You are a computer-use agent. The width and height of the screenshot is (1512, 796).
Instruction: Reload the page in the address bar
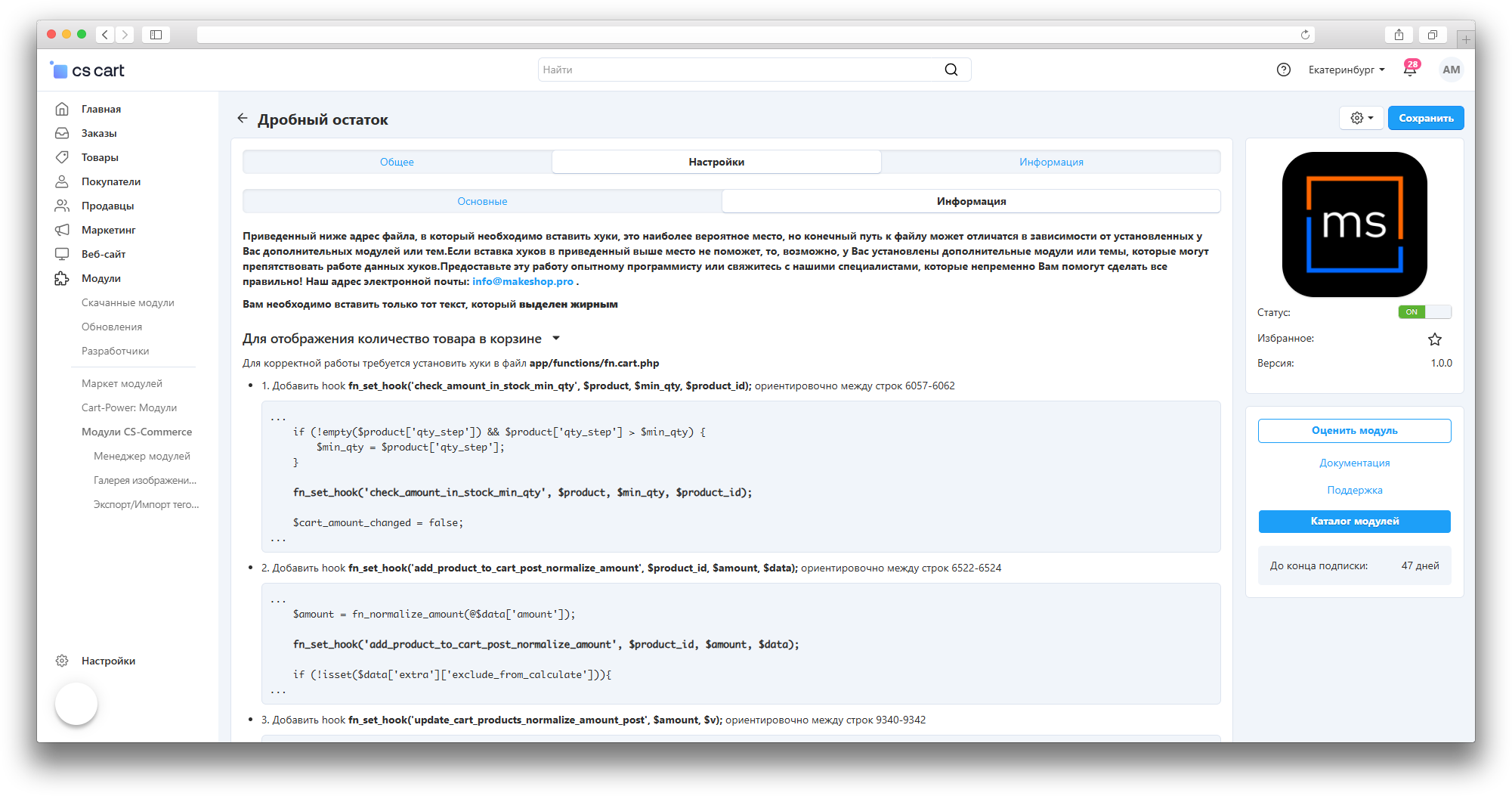click(1304, 35)
